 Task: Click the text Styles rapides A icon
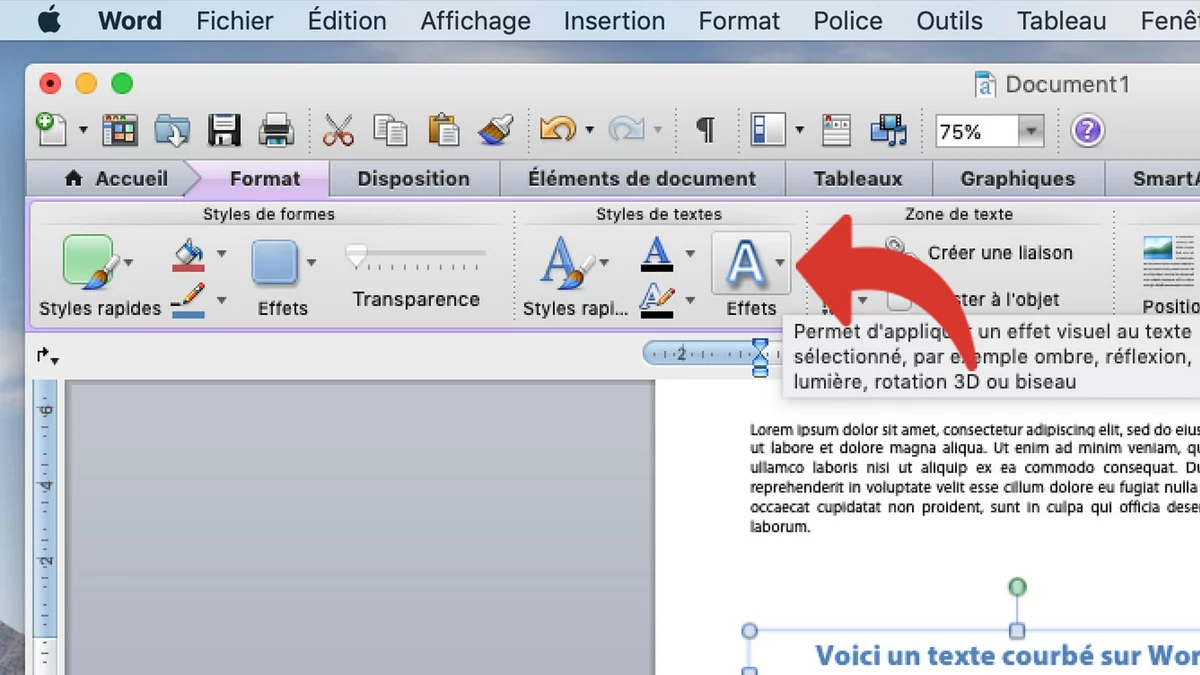click(x=565, y=263)
